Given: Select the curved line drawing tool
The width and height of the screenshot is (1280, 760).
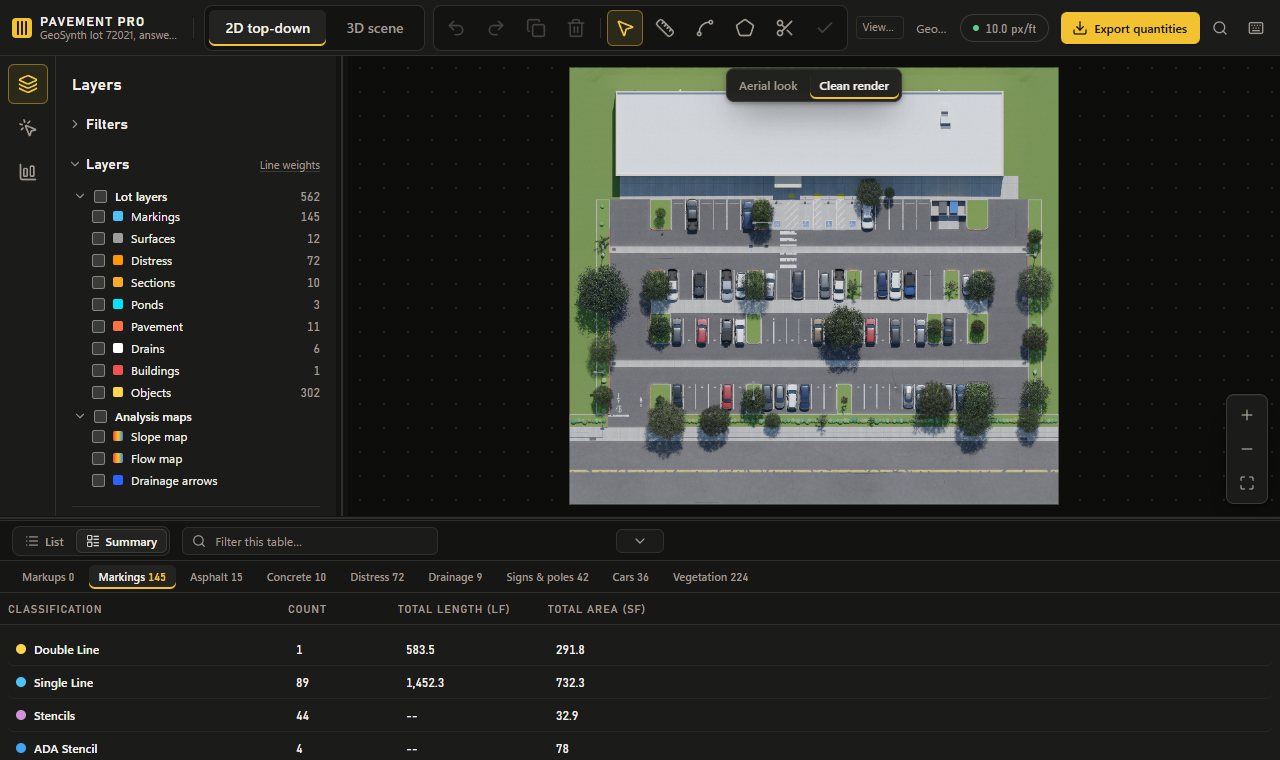Looking at the screenshot, I should (x=705, y=28).
